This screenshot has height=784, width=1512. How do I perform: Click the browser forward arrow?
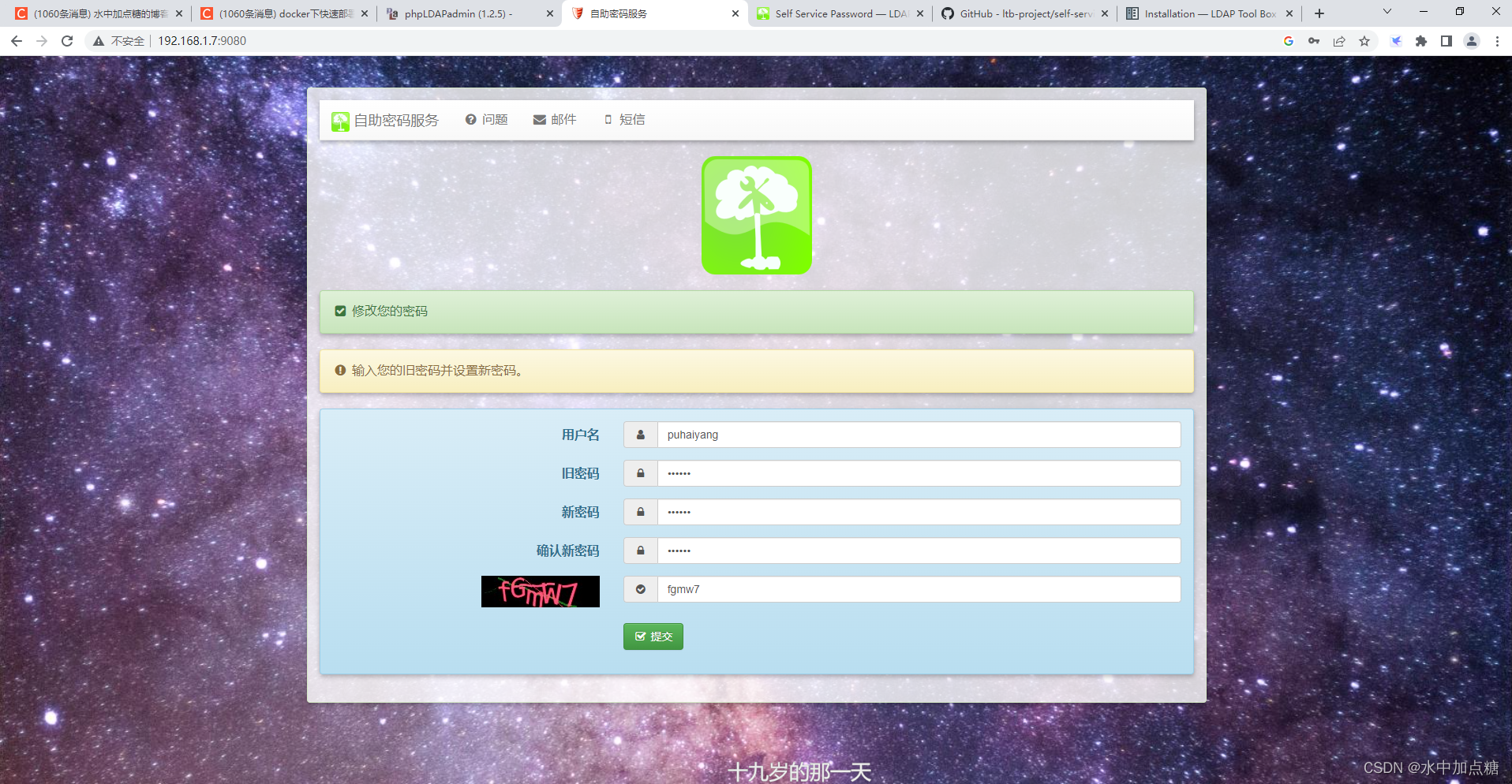click(42, 41)
